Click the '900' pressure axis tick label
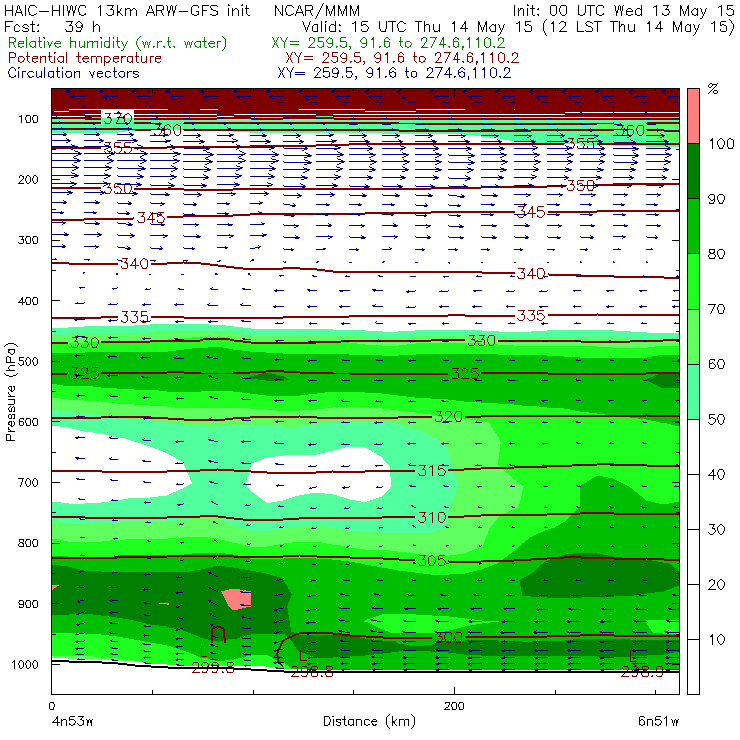The image size is (740, 740). coord(28,604)
